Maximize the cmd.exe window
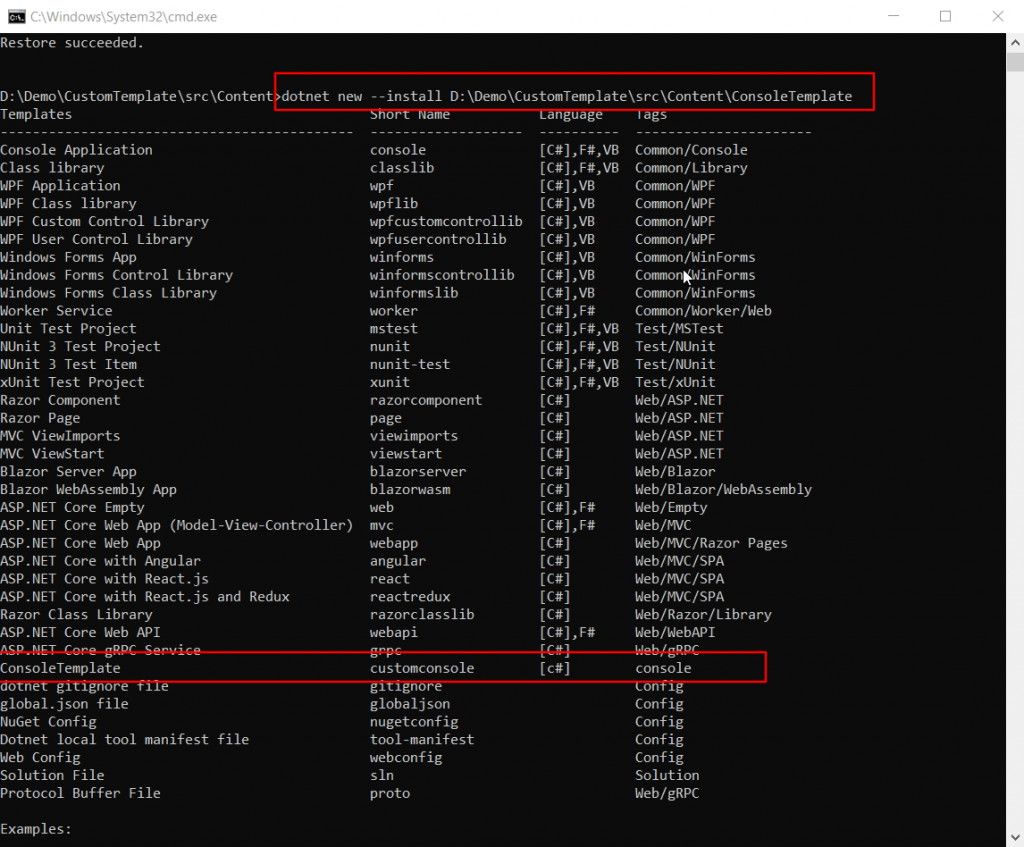This screenshot has width=1024, height=847. [945, 16]
